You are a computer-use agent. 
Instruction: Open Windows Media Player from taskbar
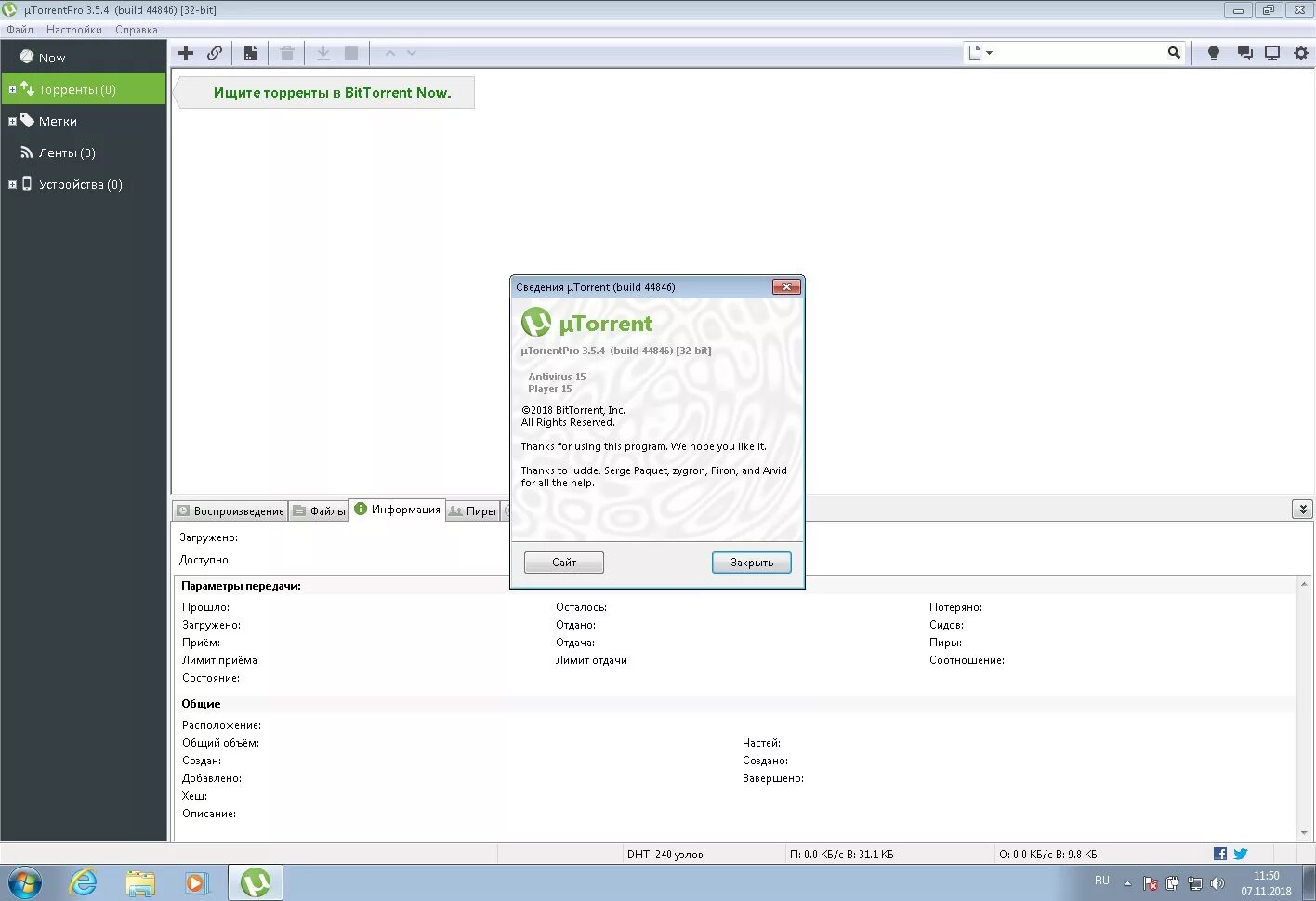tap(196, 882)
